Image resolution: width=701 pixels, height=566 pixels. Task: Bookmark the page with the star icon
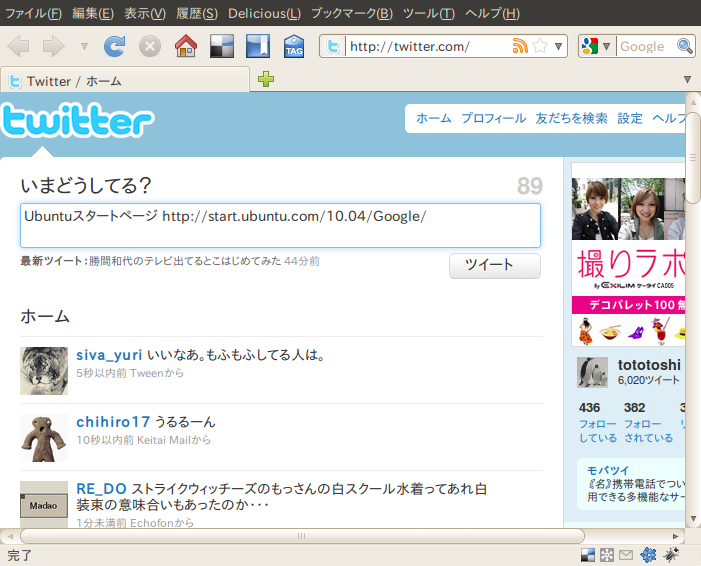point(540,46)
